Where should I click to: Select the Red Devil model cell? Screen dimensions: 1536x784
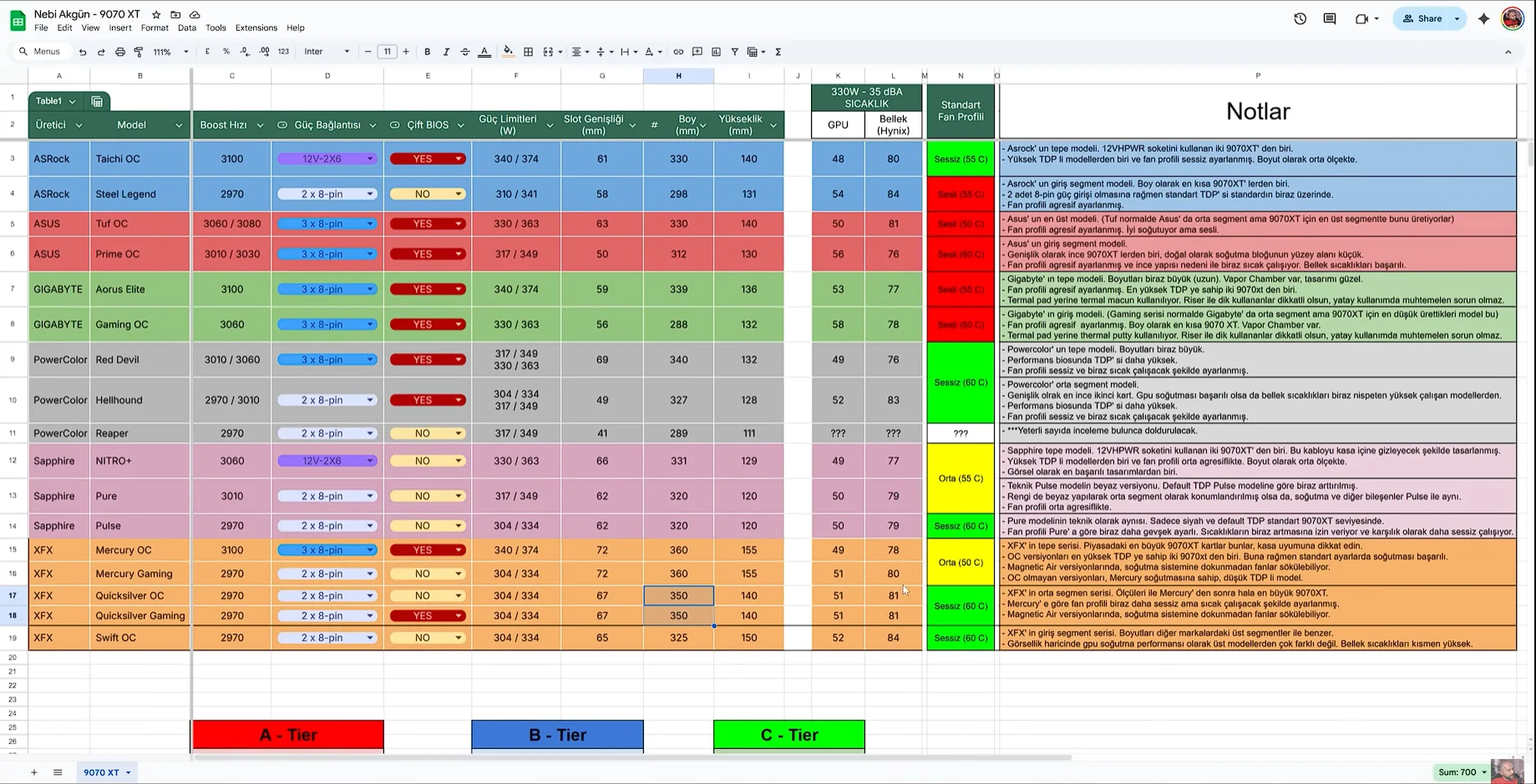click(x=140, y=360)
